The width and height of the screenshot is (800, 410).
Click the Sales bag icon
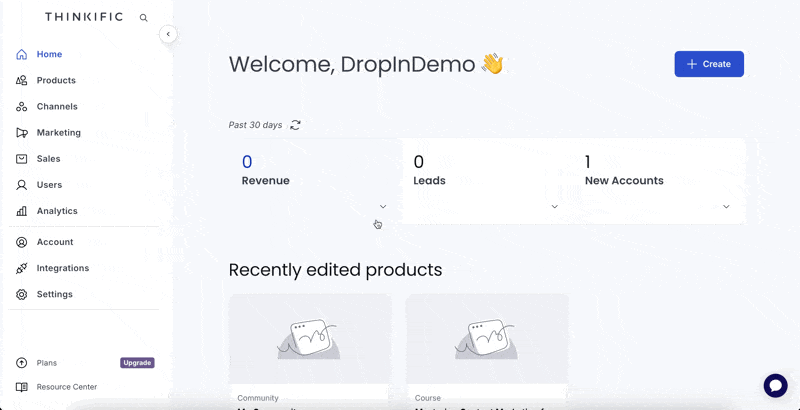(x=21, y=159)
